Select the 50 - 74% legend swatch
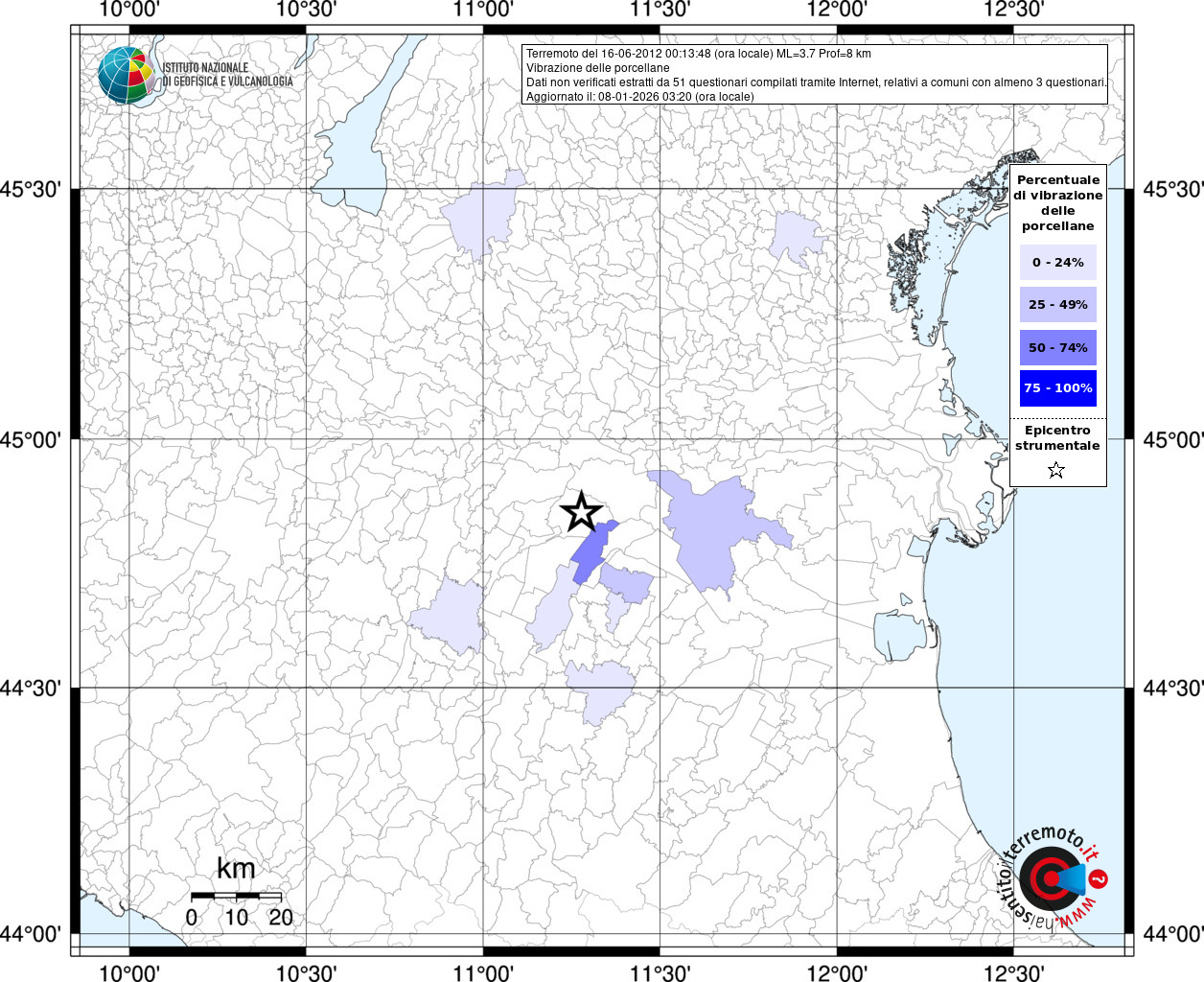Image resolution: width=1204 pixels, height=982 pixels. click(1058, 347)
